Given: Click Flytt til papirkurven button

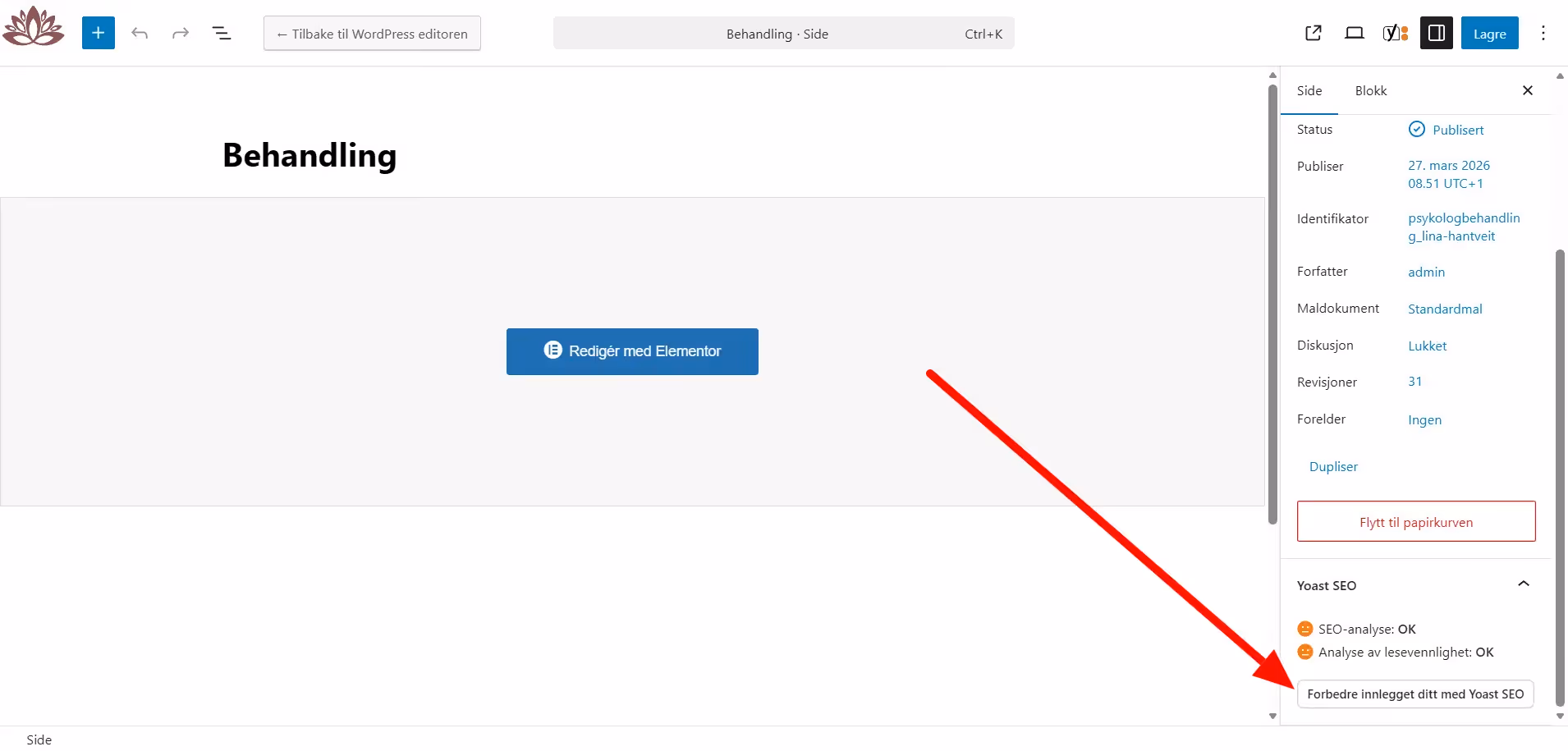Looking at the screenshot, I should 1416,521.
